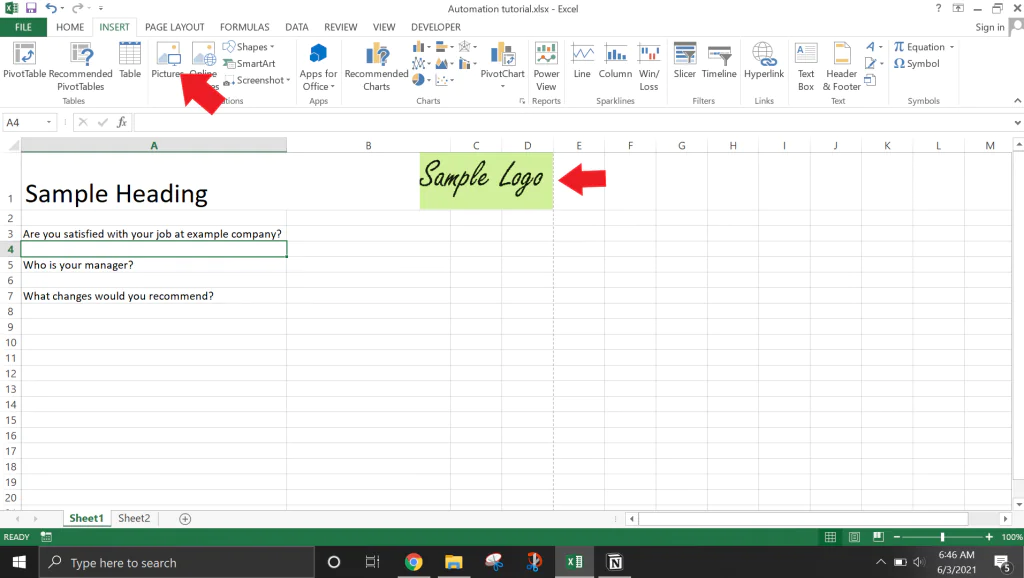Insert an Object from Text group
The height and width of the screenshot is (578, 1024).
[x=870, y=80]
